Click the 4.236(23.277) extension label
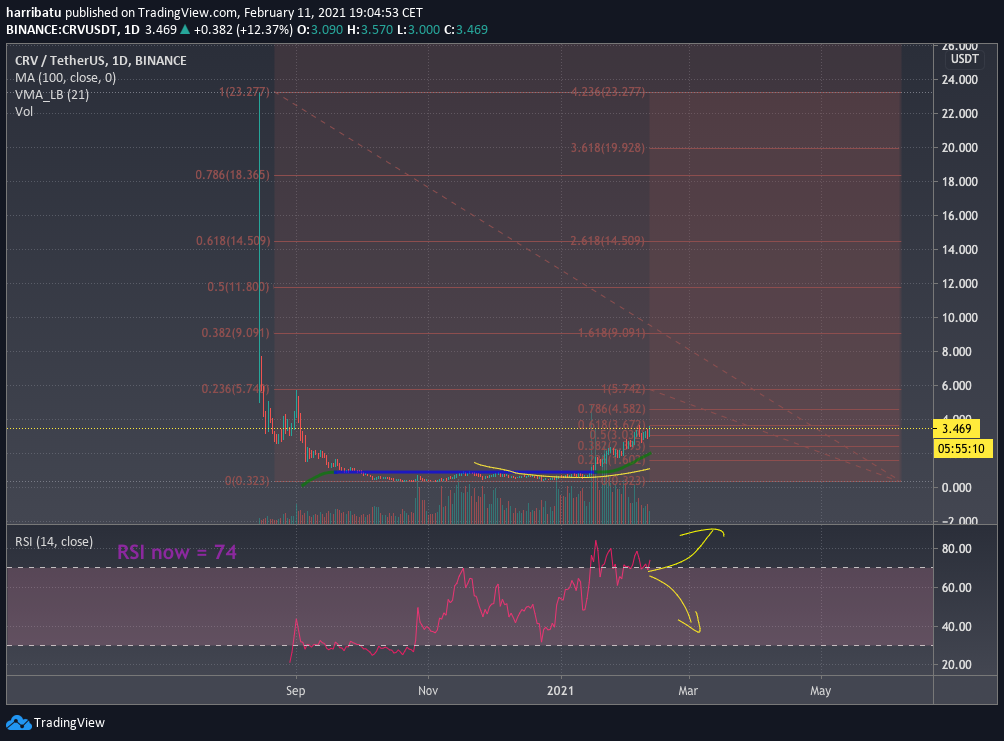The height and width of the screenshot is (741, 1004). (x=608, y=92)
